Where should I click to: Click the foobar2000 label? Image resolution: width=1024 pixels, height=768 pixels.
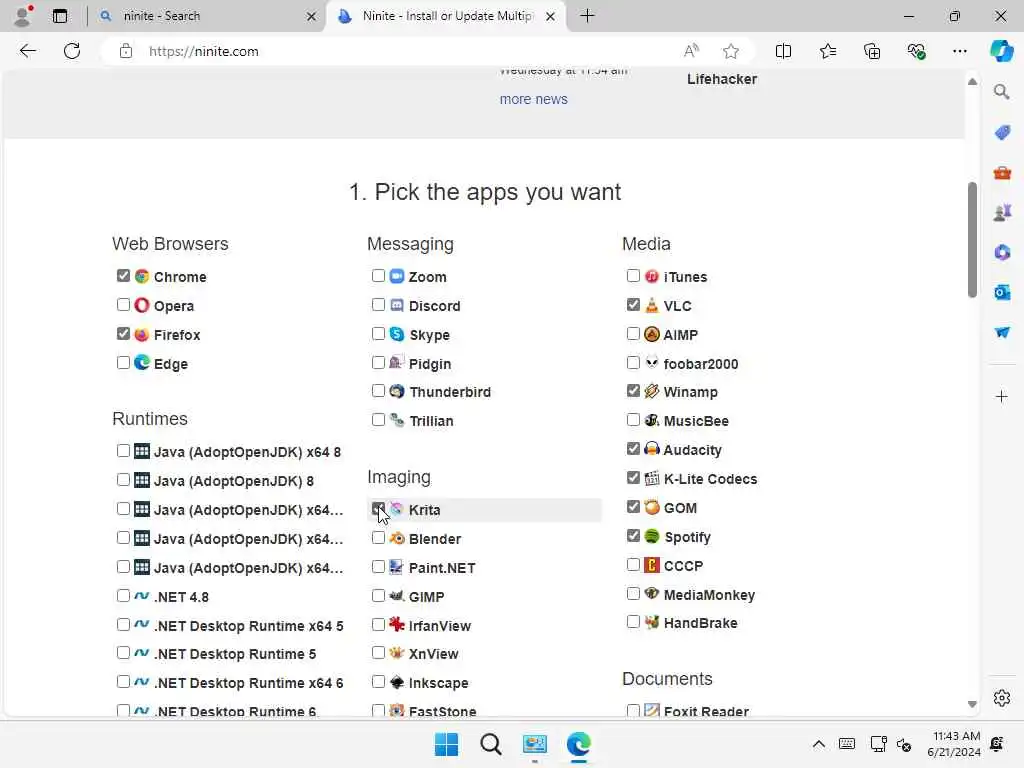coord(701,364)
